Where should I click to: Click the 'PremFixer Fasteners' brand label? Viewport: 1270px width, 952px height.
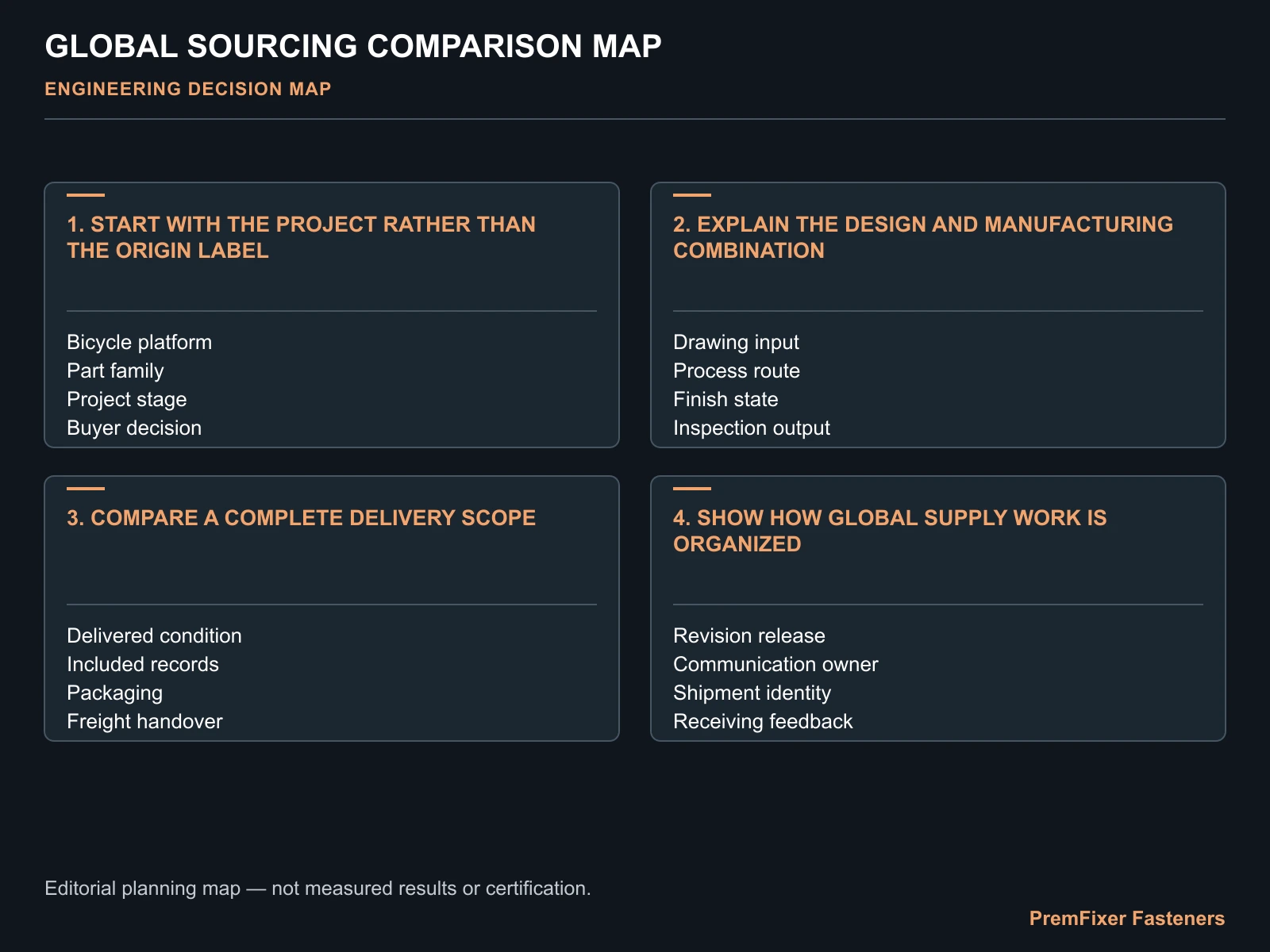[1127, 919]
